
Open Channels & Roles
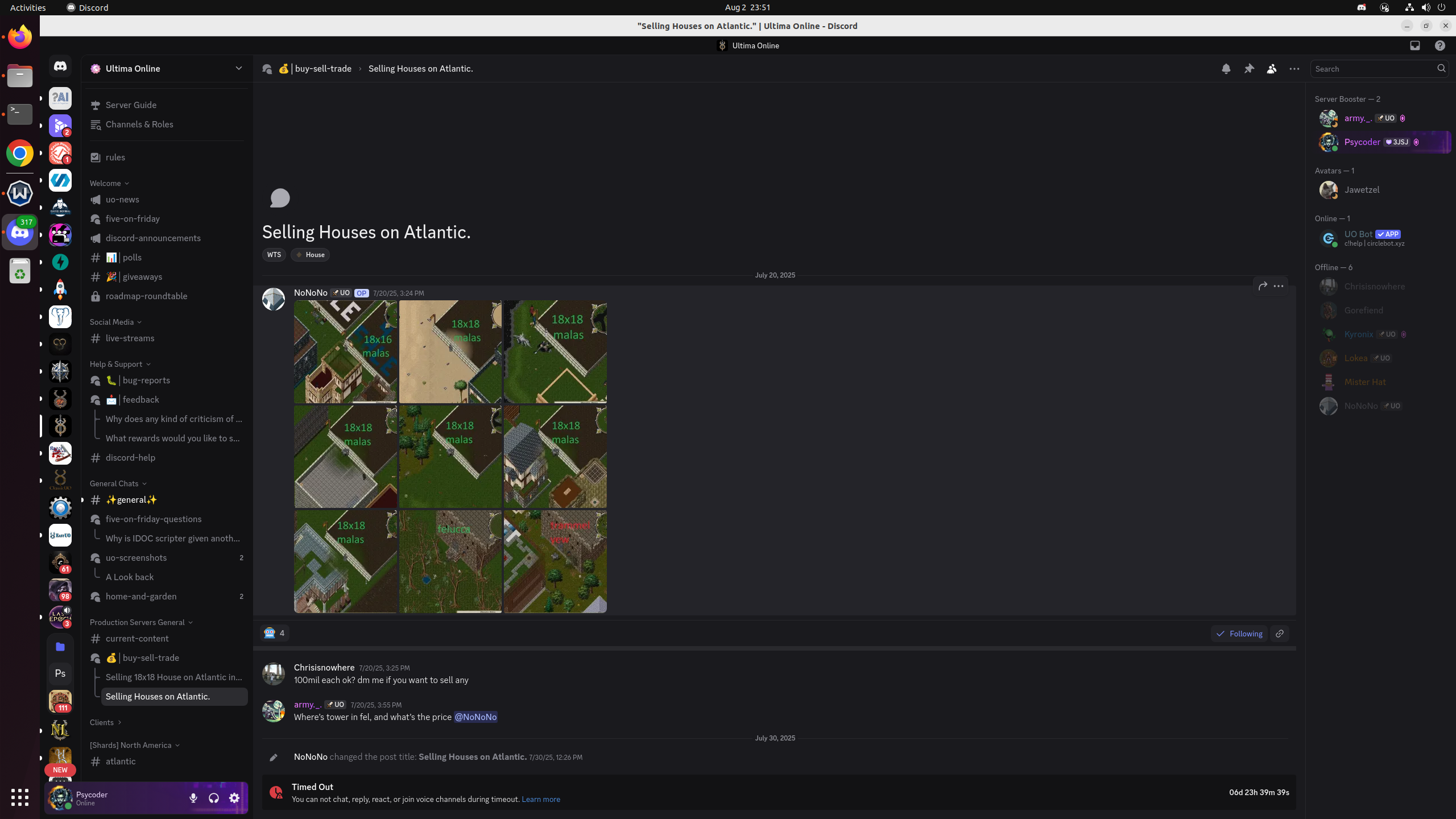167,124
